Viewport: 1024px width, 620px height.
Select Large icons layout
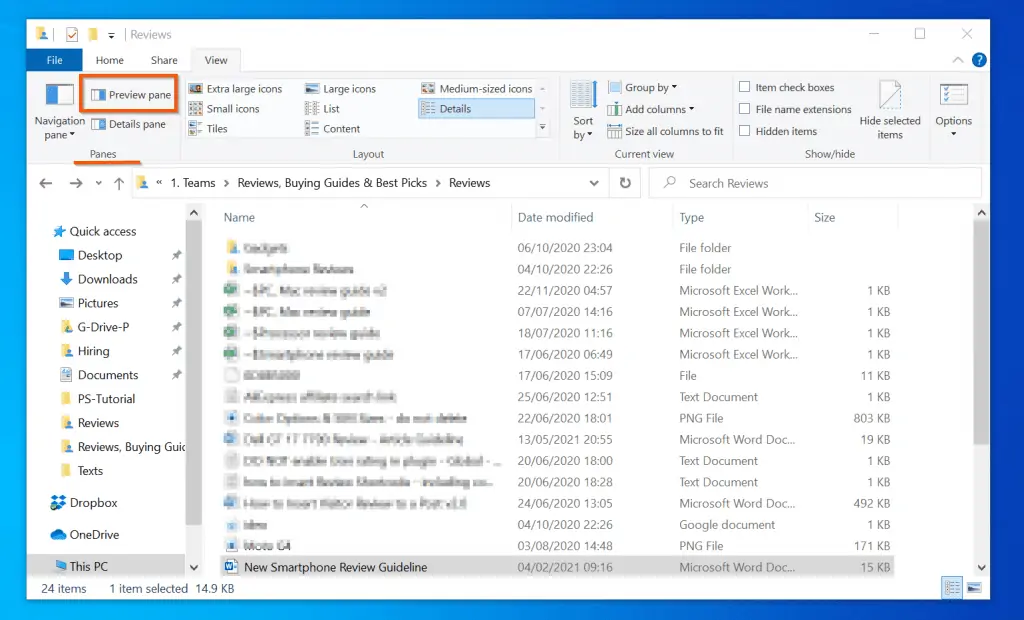click(x=341, y=89)
